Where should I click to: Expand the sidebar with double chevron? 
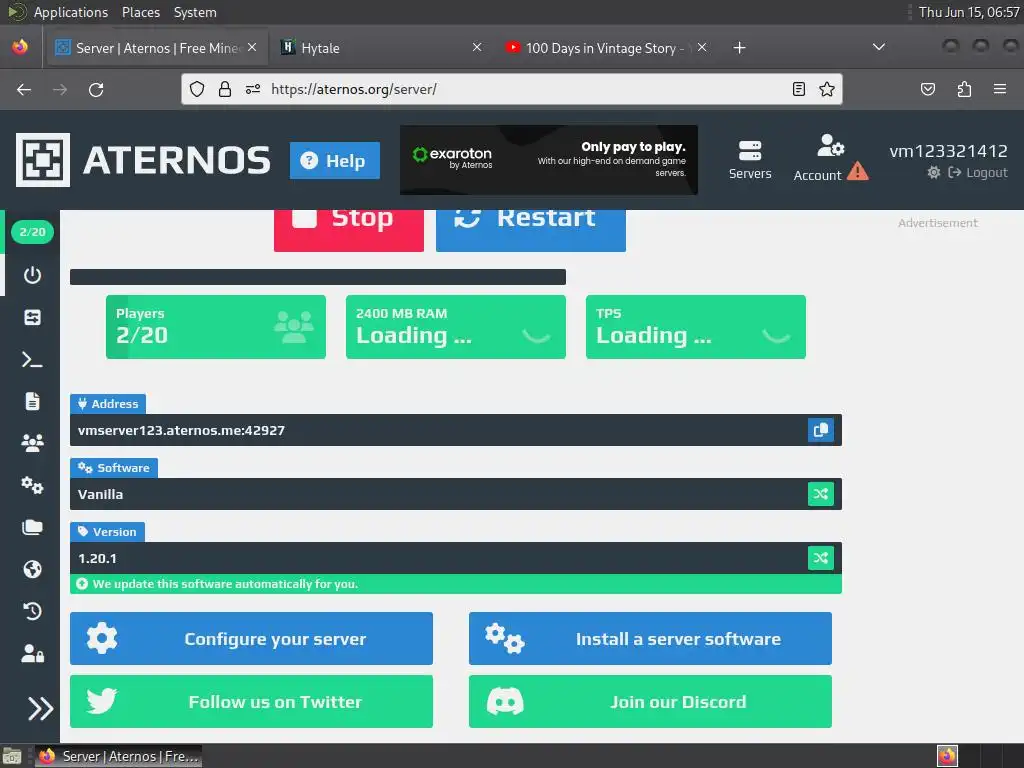(x=40, y=709)
